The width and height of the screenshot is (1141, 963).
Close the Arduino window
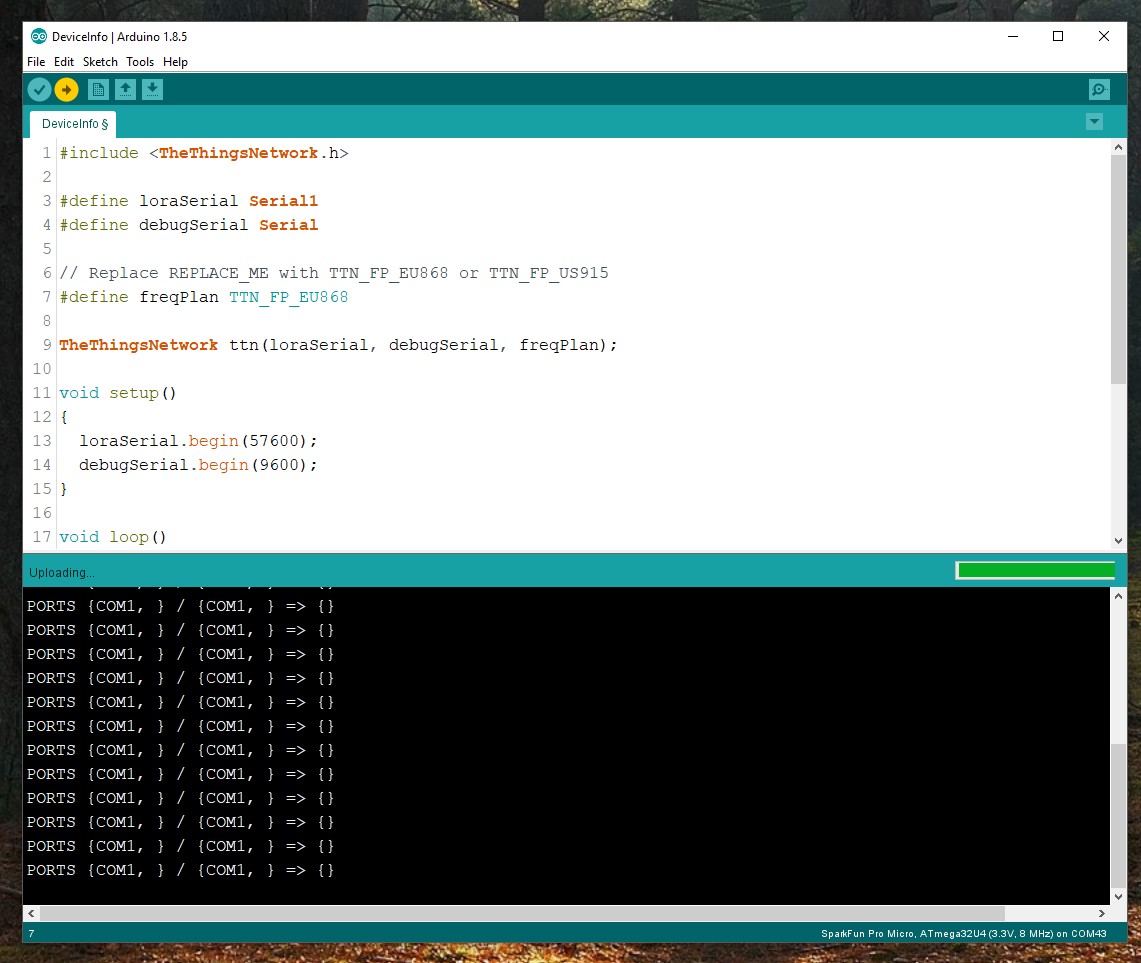click(x=1104, y=36)
